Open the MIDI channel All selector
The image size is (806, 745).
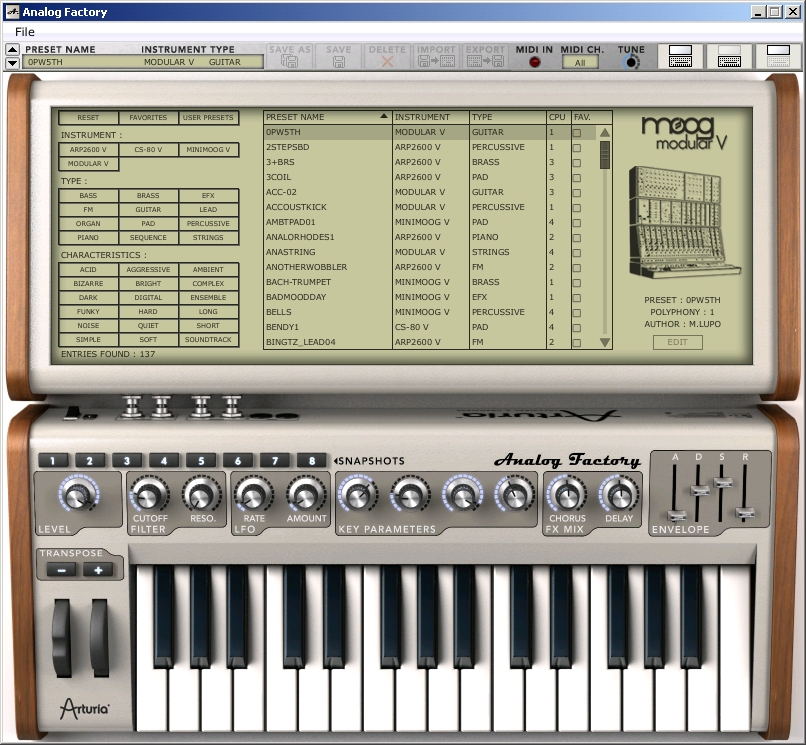point(580,63)
